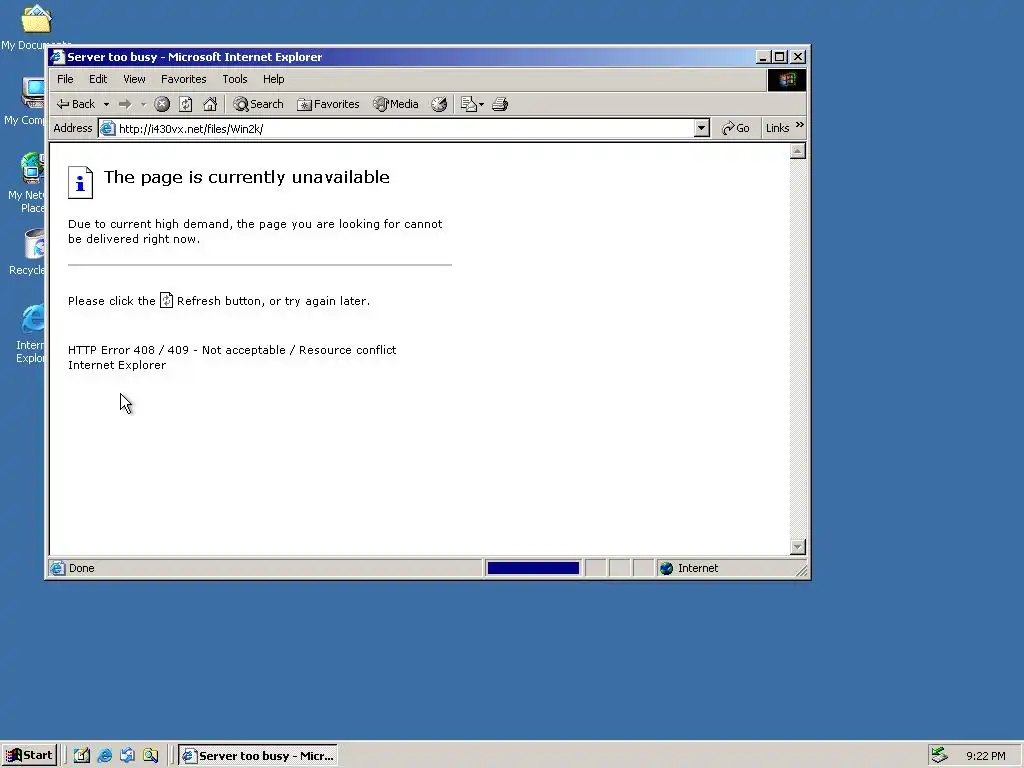Click the Done status bar page icon
The image size is (1024, 768).
point(58,568)
